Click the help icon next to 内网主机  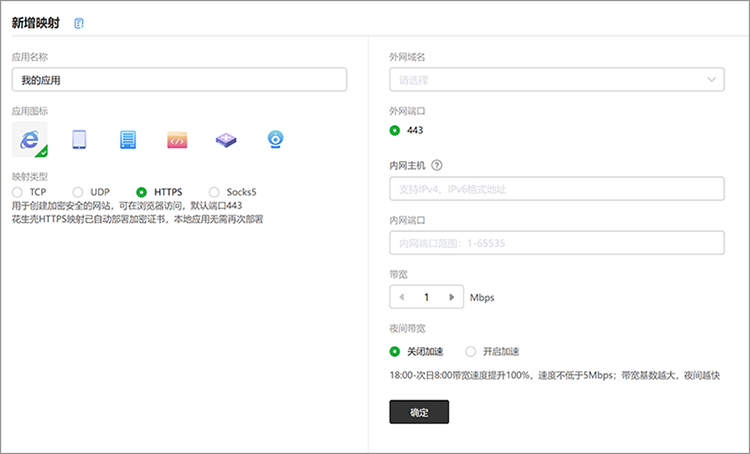pos(437,166)
